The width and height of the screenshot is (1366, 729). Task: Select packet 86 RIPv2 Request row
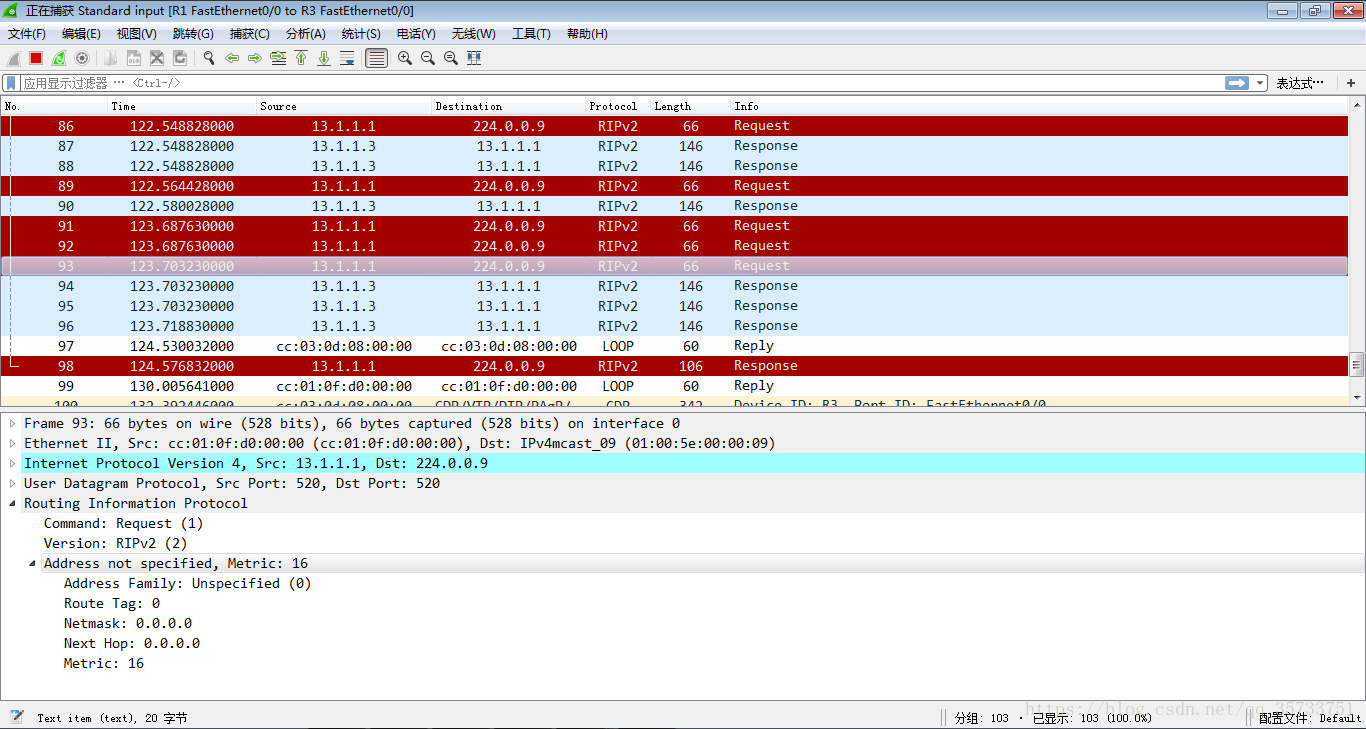tap(674, 126)
